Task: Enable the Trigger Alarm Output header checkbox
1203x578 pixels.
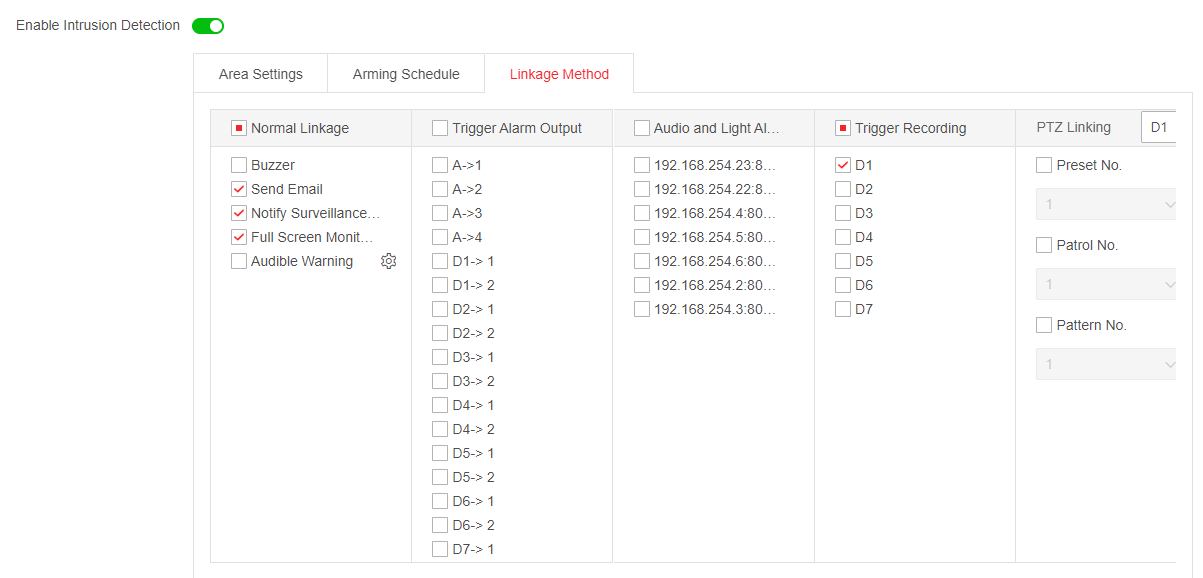Action: coord(440,128)
